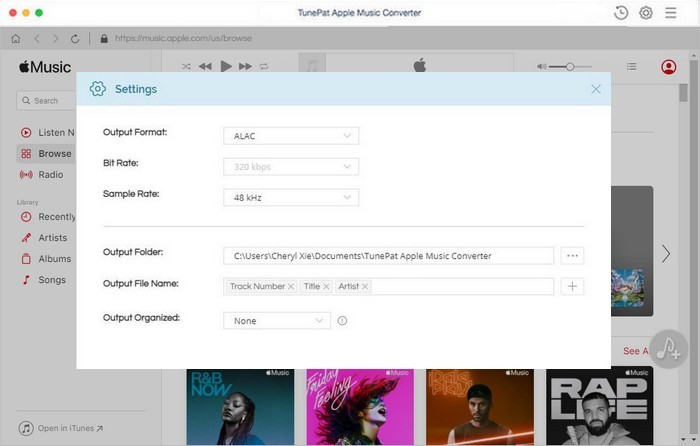Viewport: 700px width, 446px height.
Task: Remove the Artist tag
Action: [x=365, y=287]
